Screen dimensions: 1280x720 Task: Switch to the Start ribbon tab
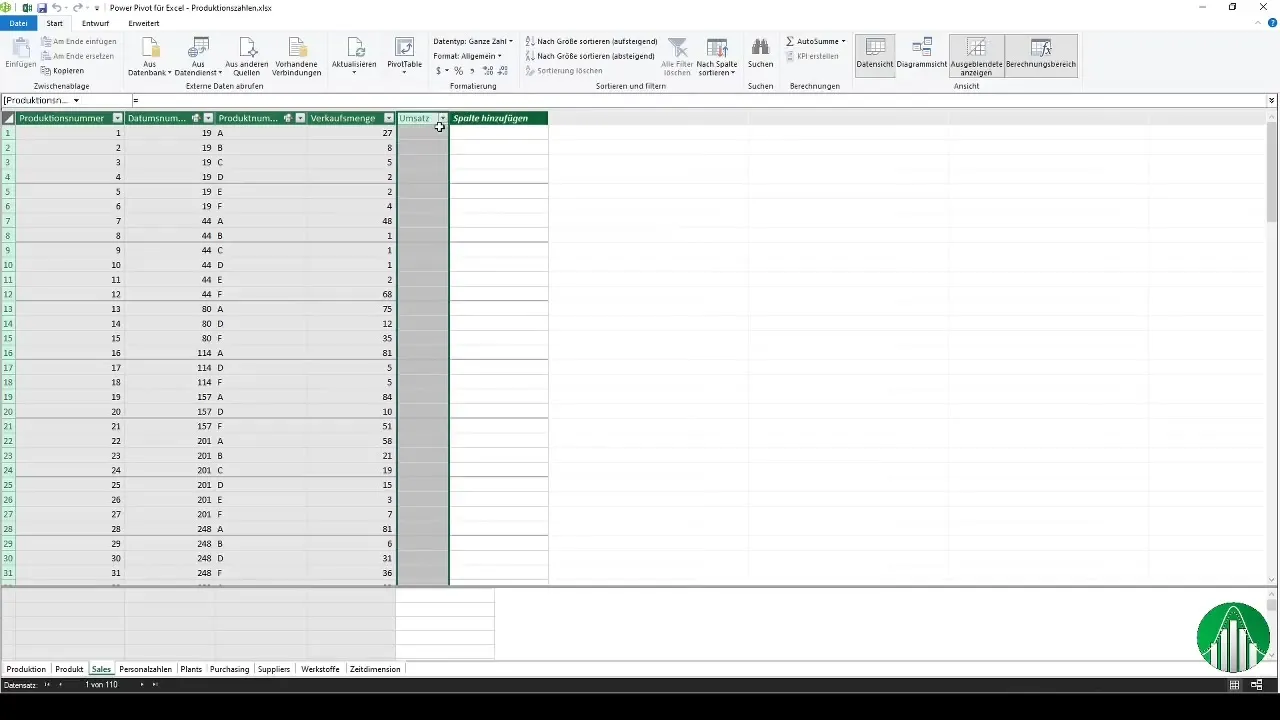coord(55,23)
